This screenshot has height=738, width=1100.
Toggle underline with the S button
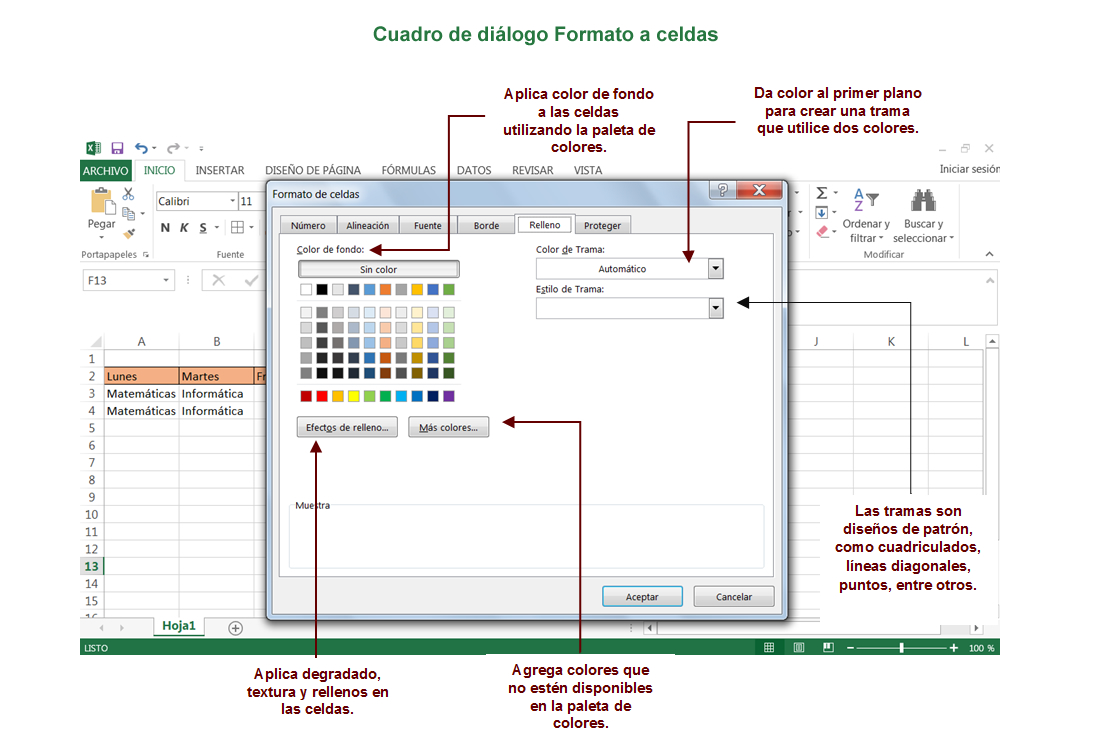pyautogui.click(x=203, y=227)
